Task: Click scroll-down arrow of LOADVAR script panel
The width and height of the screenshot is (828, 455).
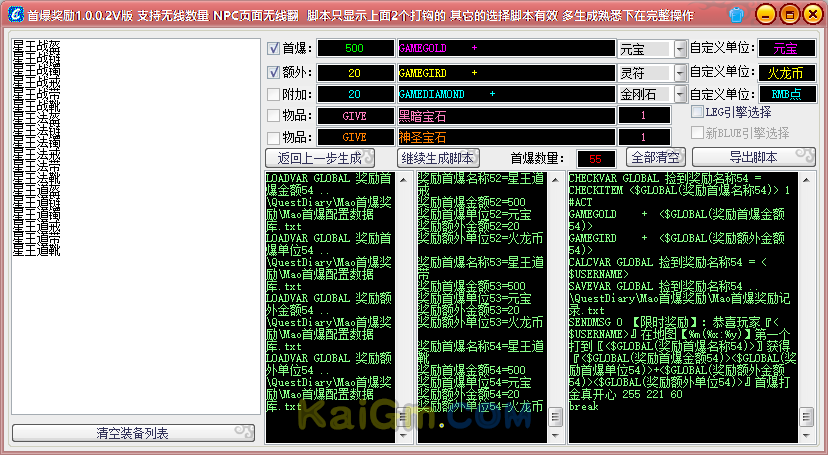Action: click(403, 436)
